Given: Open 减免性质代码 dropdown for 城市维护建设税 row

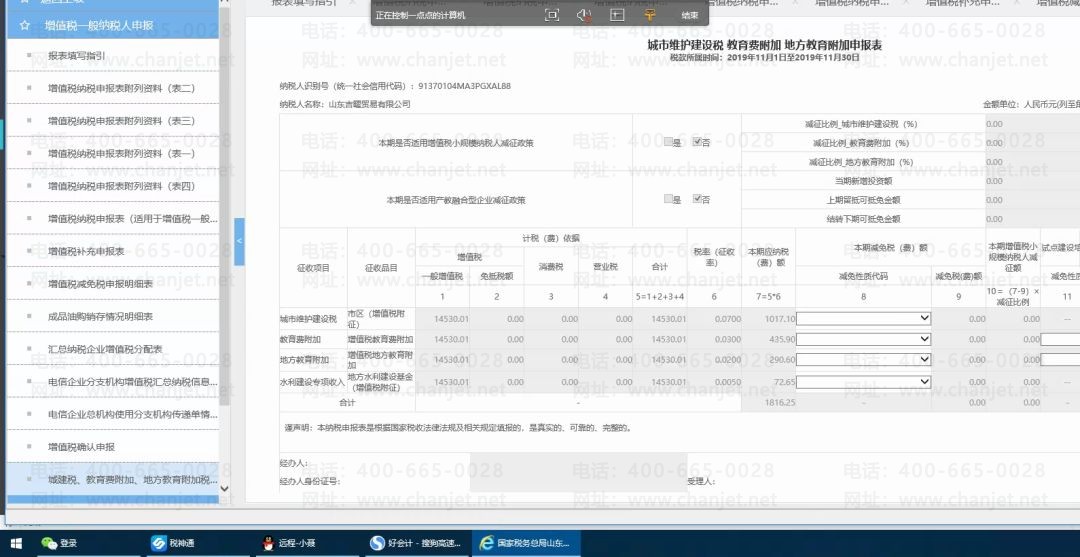Looking at the screenshot, I should [x=864, y=319].
